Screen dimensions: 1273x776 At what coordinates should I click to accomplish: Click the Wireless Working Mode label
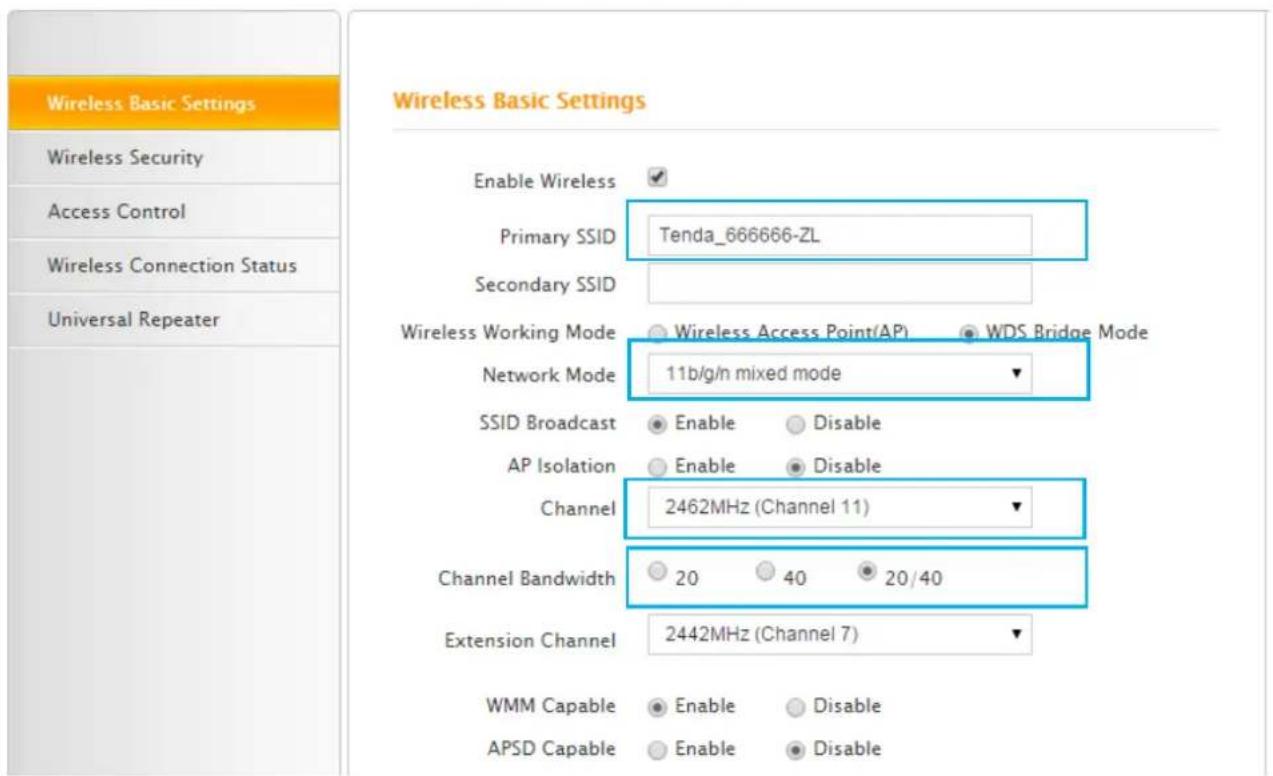[x=508, y=332]
